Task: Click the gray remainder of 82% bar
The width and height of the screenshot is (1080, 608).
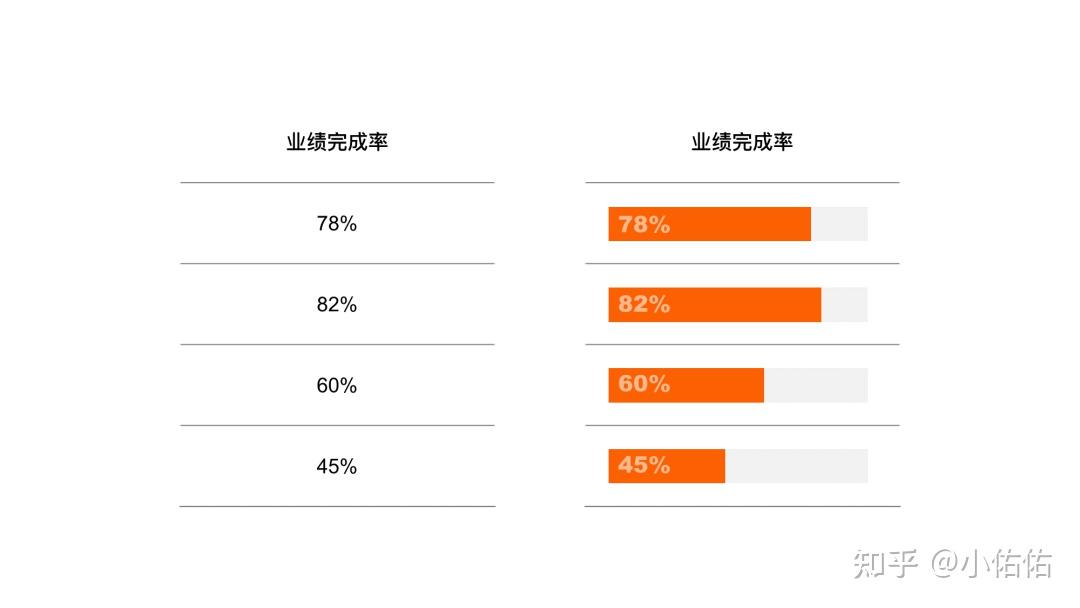Action: 844,304
